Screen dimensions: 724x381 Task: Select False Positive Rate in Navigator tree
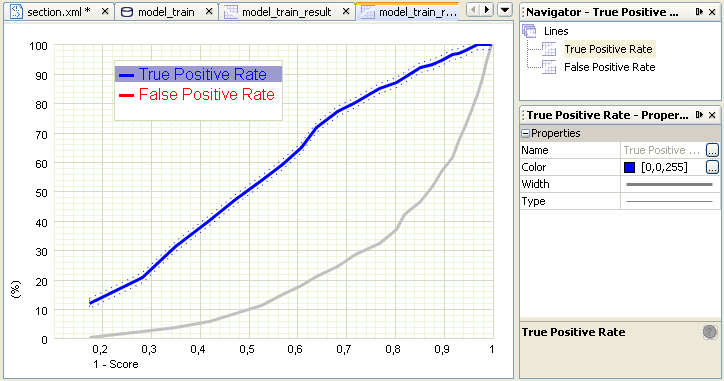[x=609, y=67]
